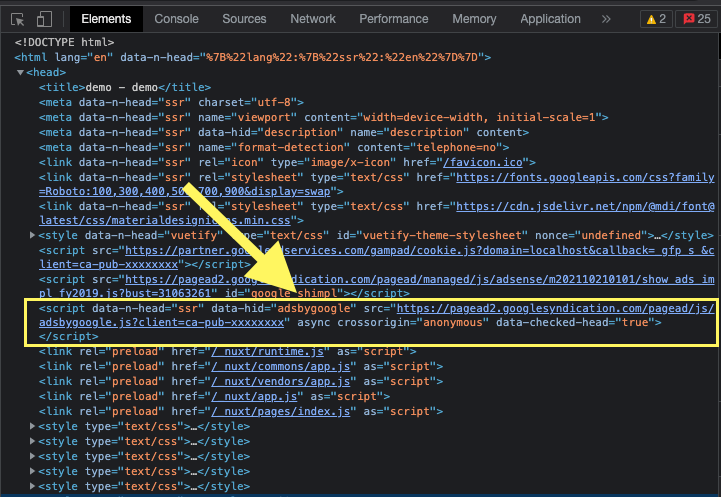721x497 pixels.
Task: Select the <!DOCTYPE html> line
Action: 64,42
